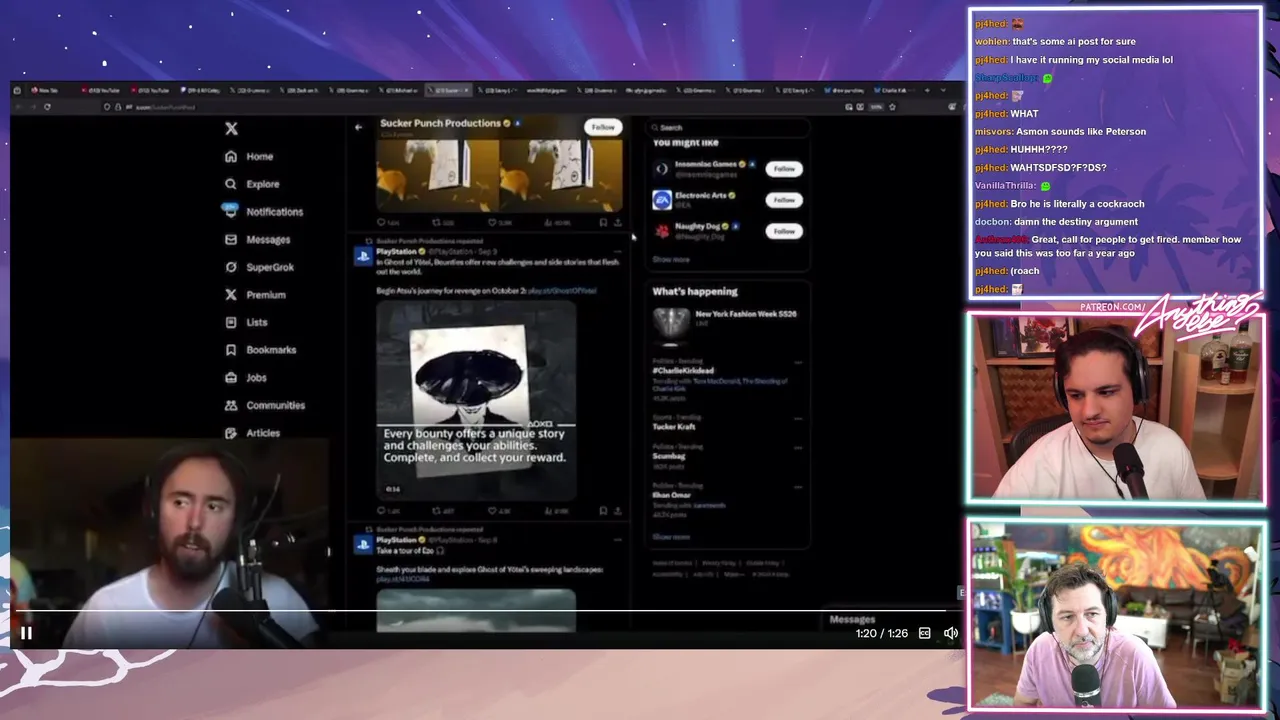Open the Messages envelope icon in sidebar
Viewport: 1280px width, 720px height.
(x=231, y=240)
